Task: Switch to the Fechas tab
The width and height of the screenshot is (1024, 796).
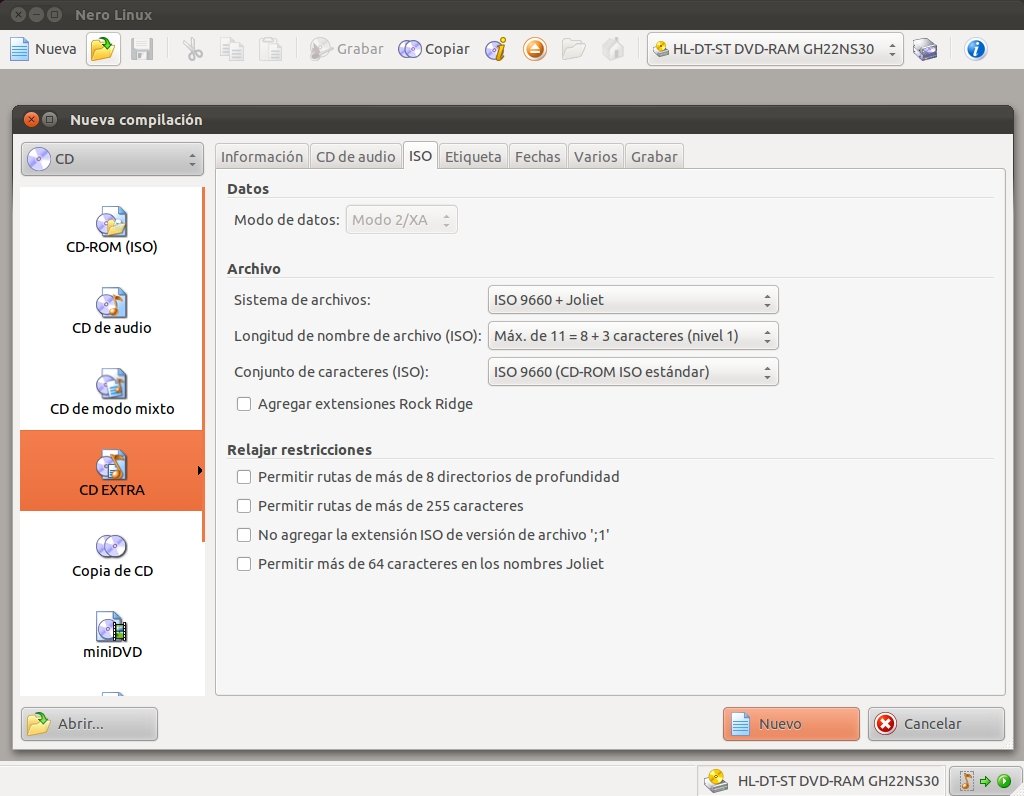Action: click(537, 157)
